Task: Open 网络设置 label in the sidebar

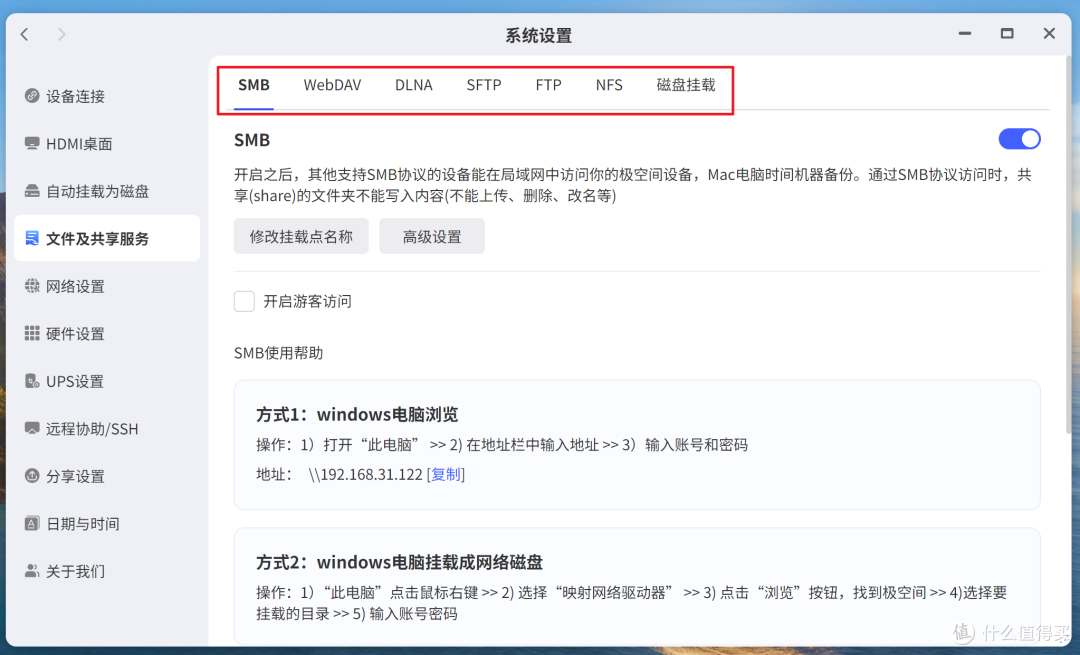Action: point(76,287)
